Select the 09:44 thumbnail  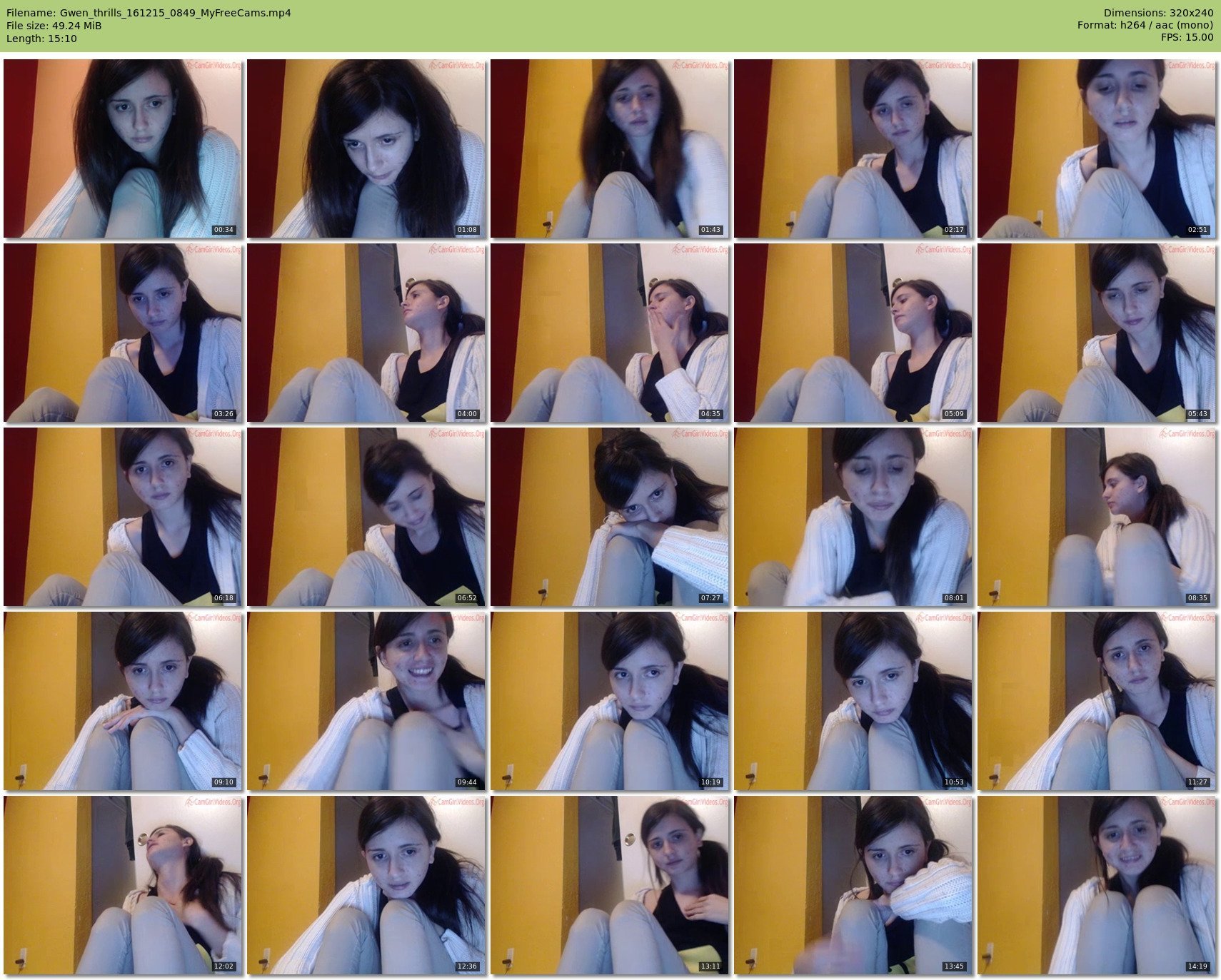366,701
